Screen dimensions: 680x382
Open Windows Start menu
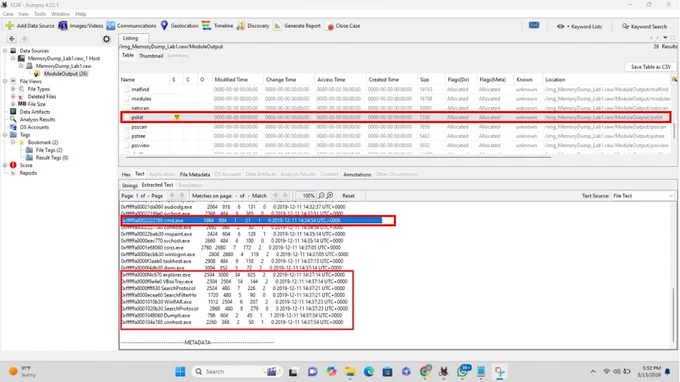[180, 372]
